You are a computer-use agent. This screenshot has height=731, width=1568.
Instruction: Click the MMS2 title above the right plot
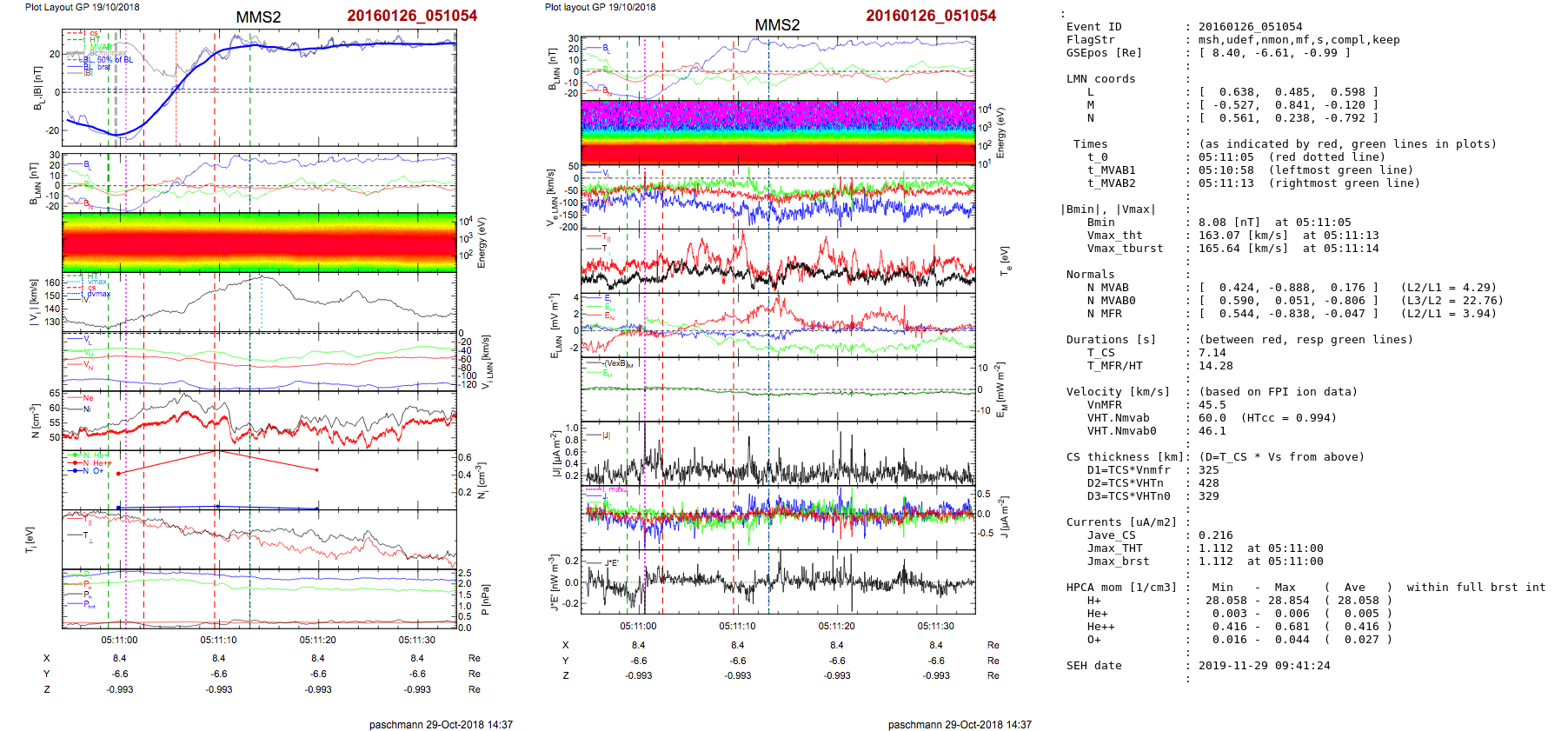[x=776, y=25]
